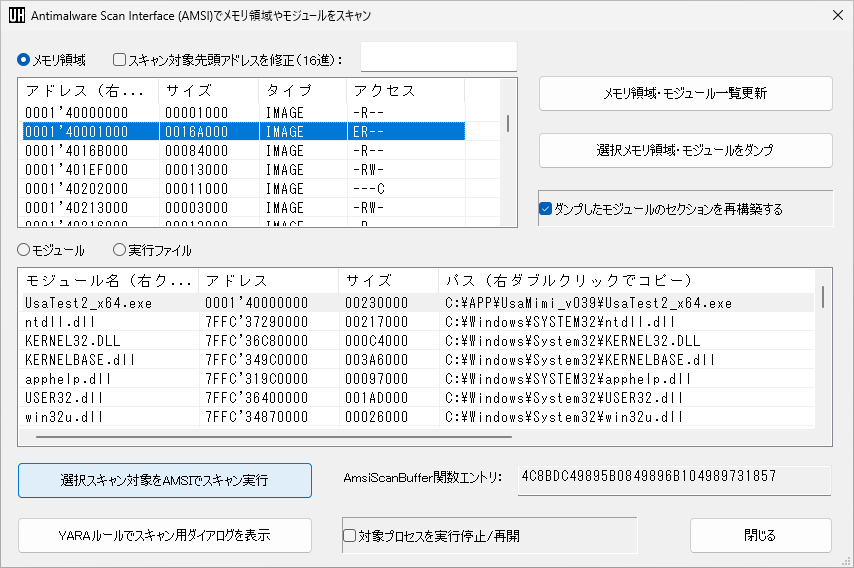Click the UH application icon in title bar
The height and width of the screenshot is (568, 854).
tap(17, 15)
